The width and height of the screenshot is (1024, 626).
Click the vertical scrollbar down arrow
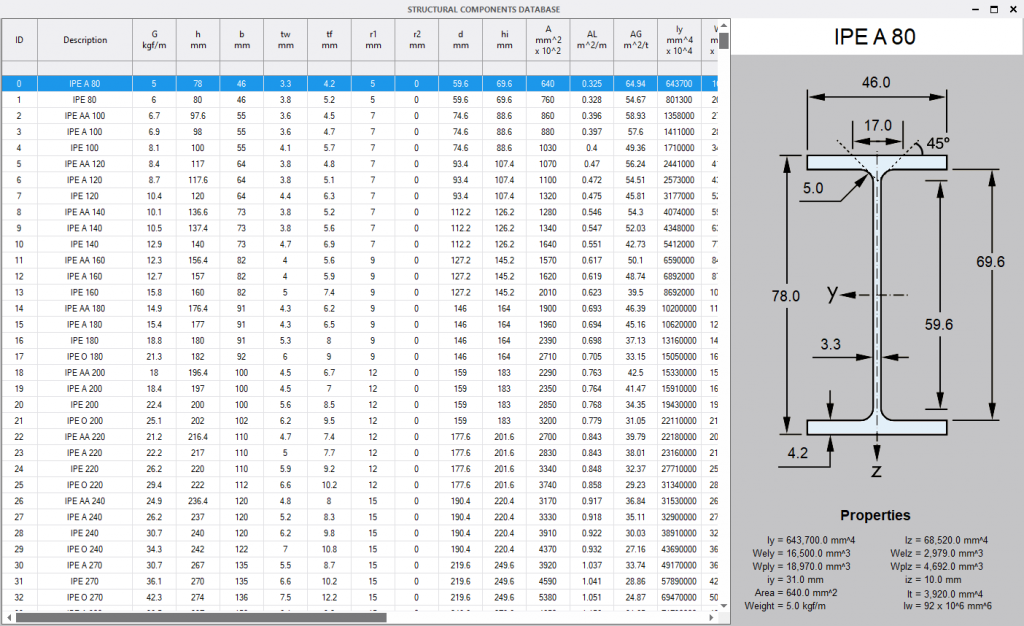point(724,606)
